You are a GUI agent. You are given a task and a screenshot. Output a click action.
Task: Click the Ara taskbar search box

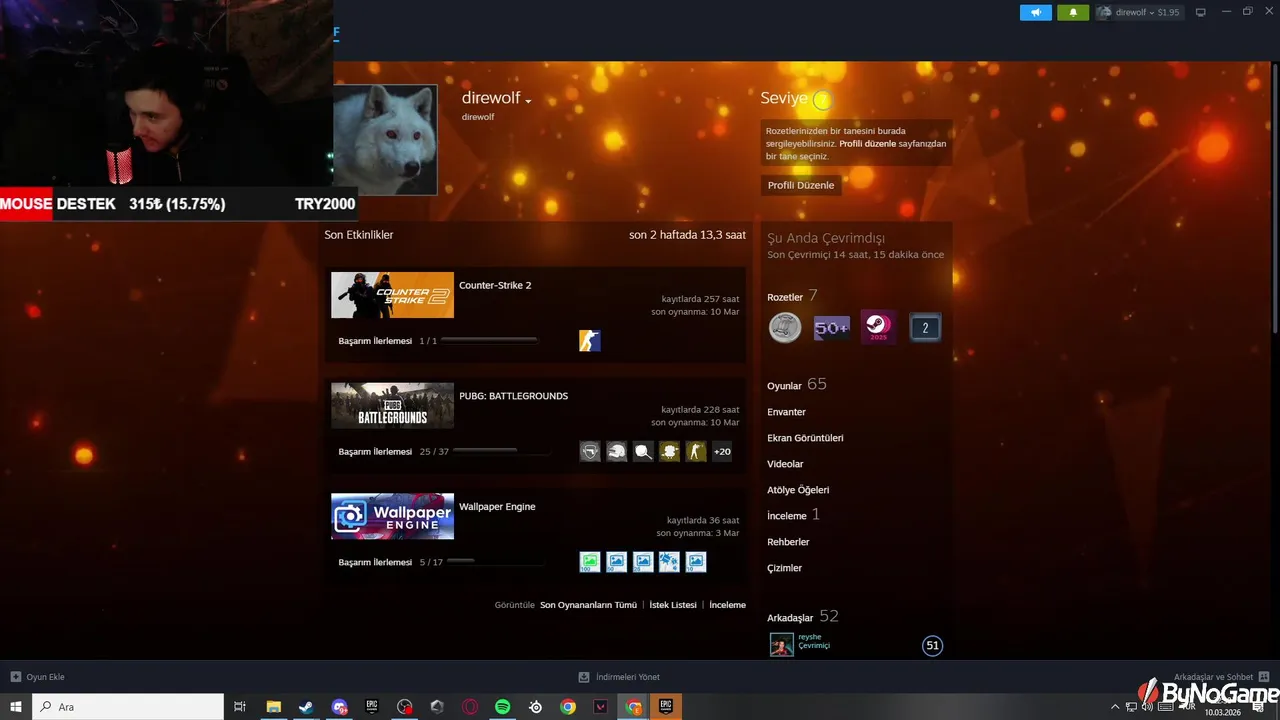(x=128, y=707)
